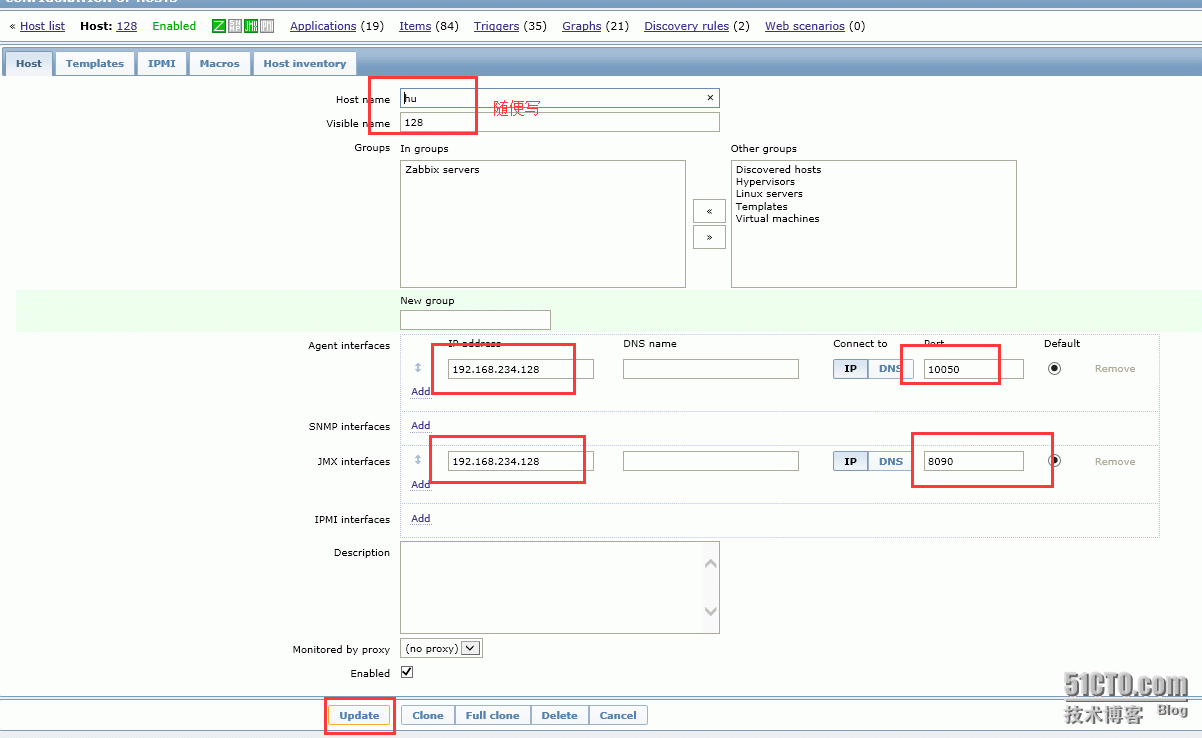Choose DNS for JMX interface connection
This screenshot has height=738, width=1202.
pos(890,461)
